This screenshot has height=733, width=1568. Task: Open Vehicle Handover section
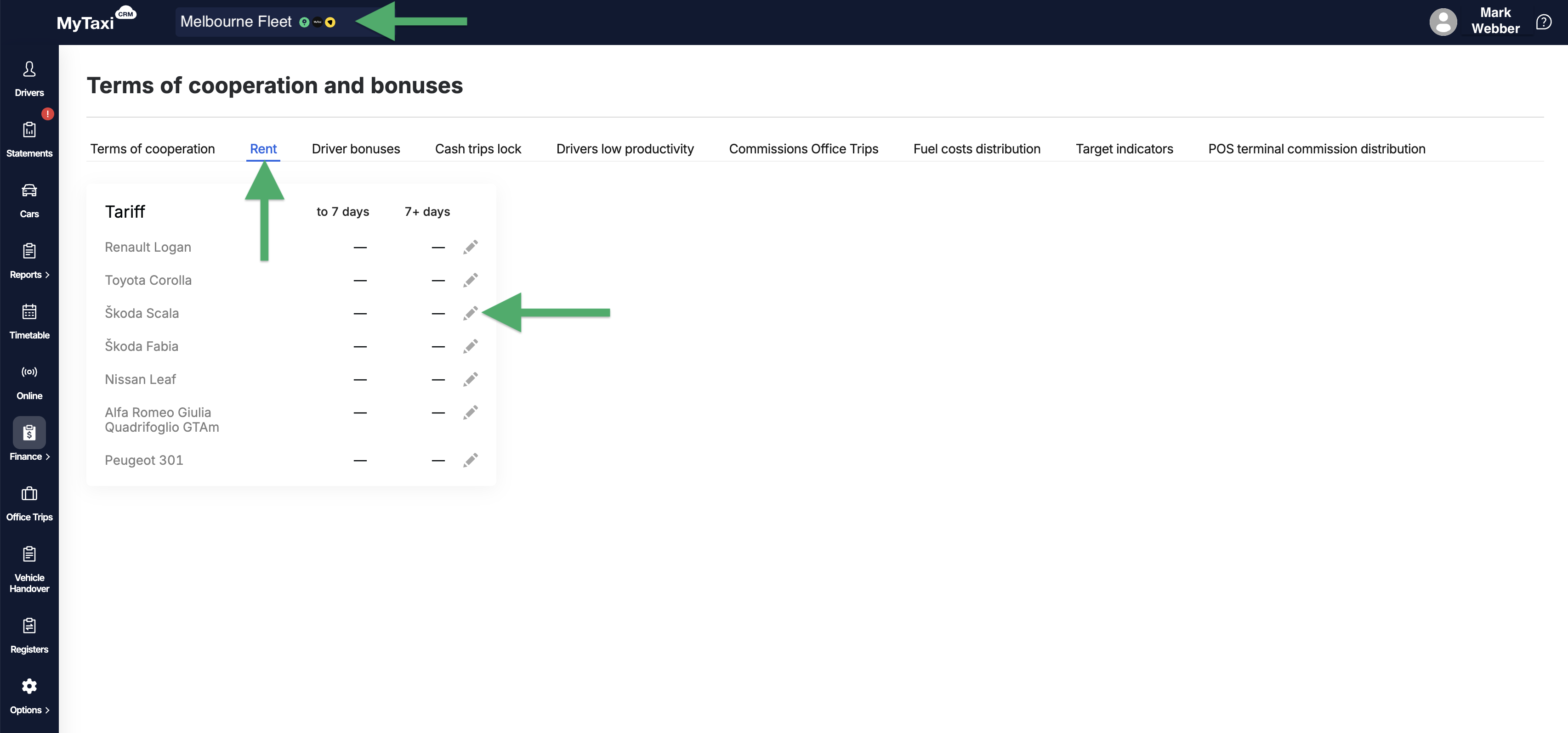coord(29,570)
